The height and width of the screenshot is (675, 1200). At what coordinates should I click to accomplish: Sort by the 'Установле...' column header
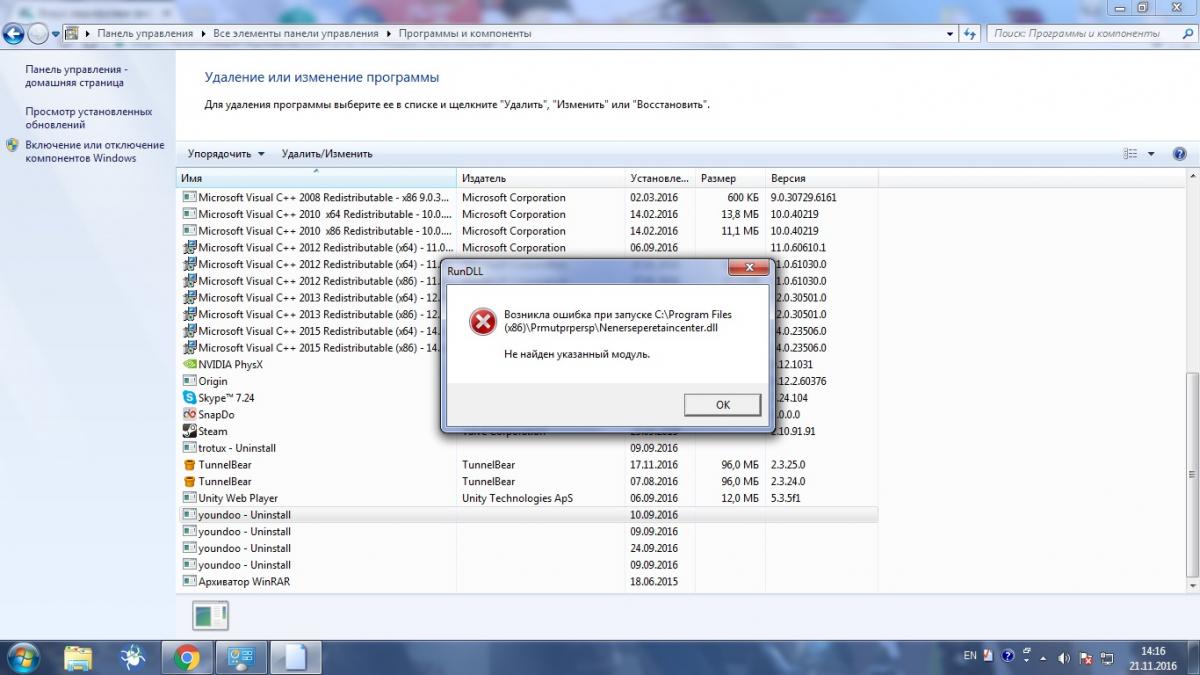click(x=660, y=178)
